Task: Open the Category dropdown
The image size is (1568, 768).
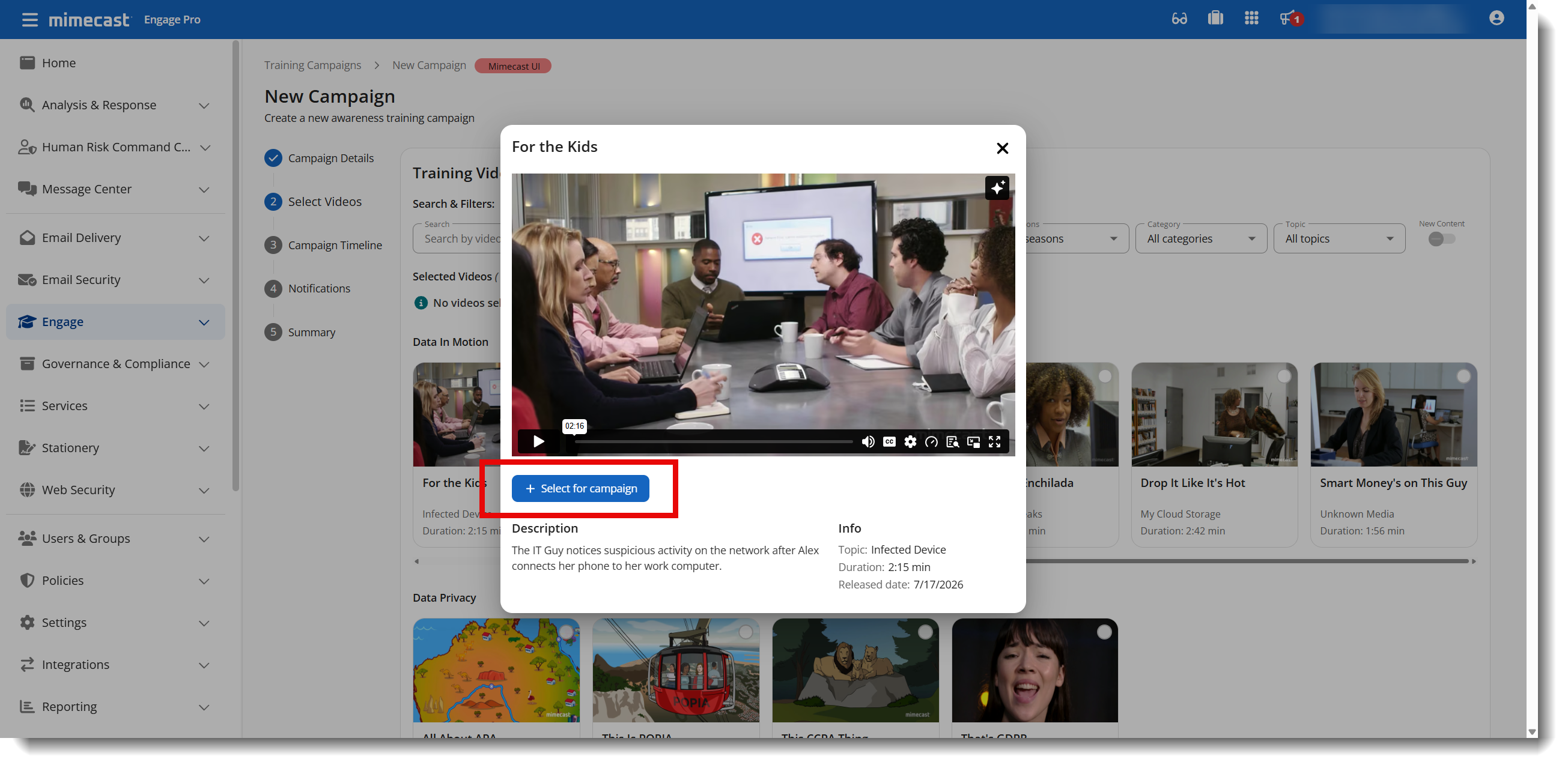Action: pos(1200,238)
